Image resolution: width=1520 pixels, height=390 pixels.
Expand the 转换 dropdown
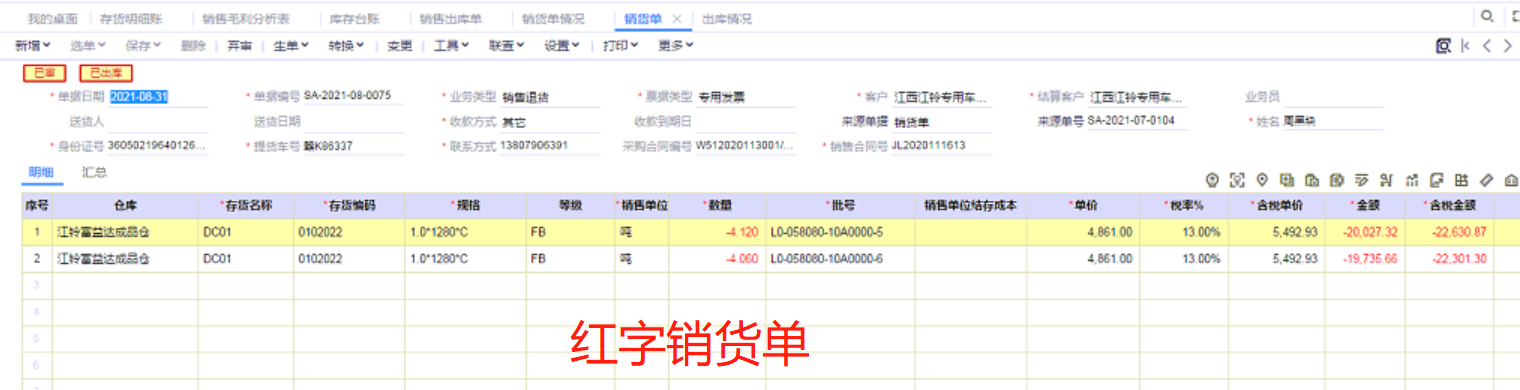pyautogui.click(x=346, y=46)
